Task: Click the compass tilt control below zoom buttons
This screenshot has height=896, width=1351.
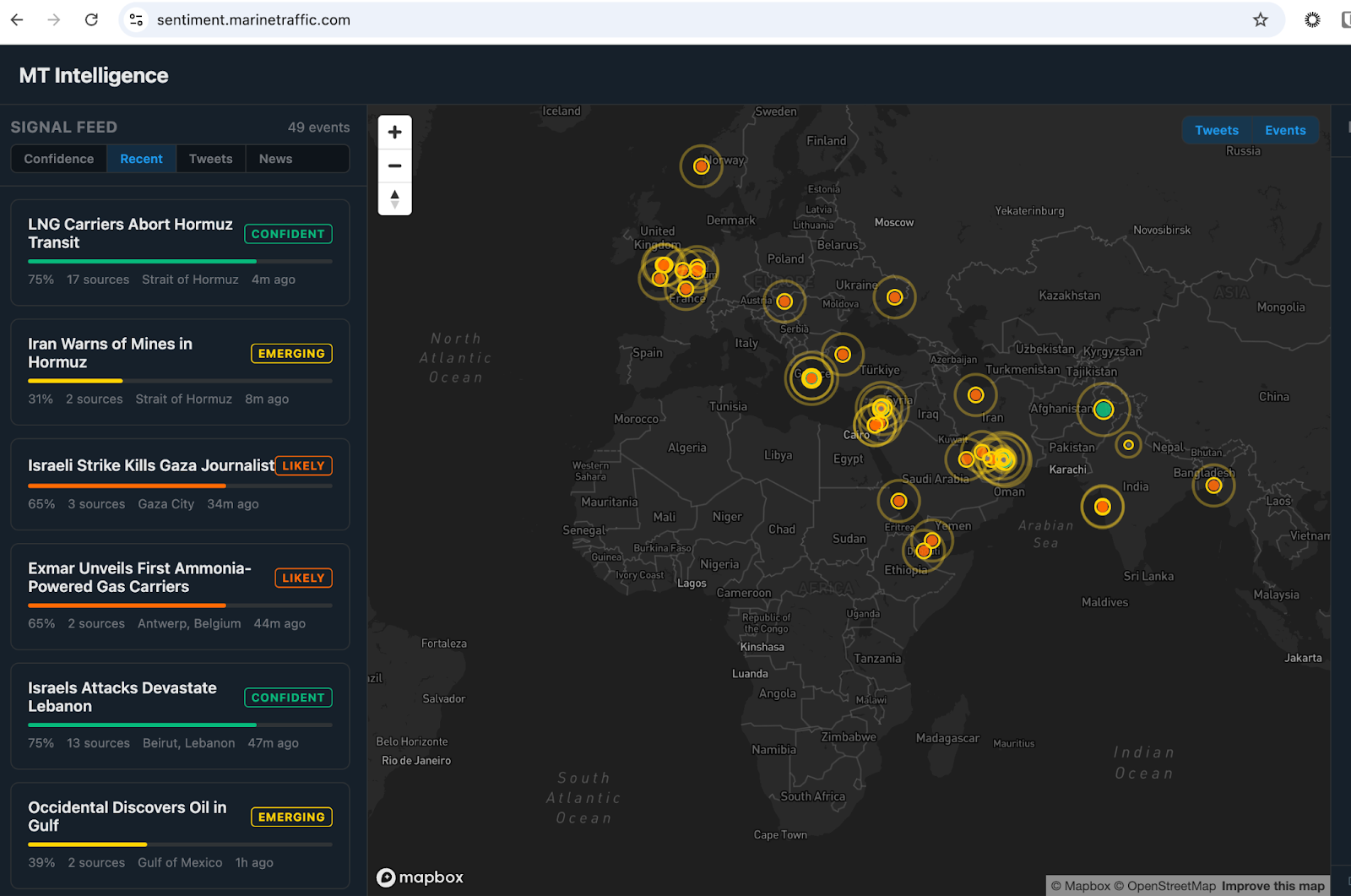Action: coord(394,199)
